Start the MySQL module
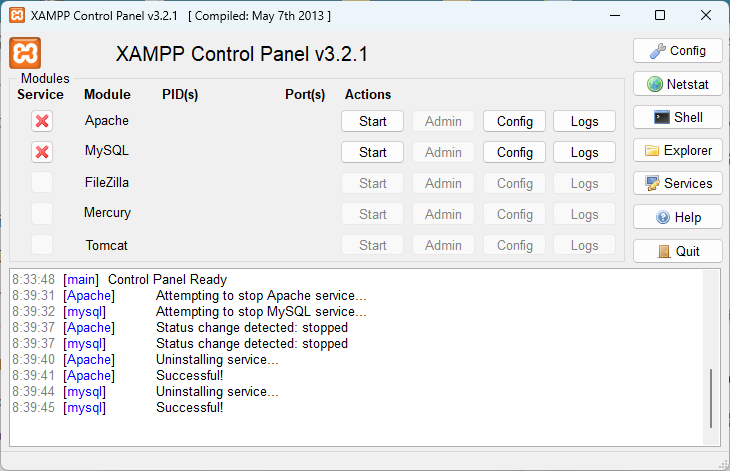 (x=372, y=152)
